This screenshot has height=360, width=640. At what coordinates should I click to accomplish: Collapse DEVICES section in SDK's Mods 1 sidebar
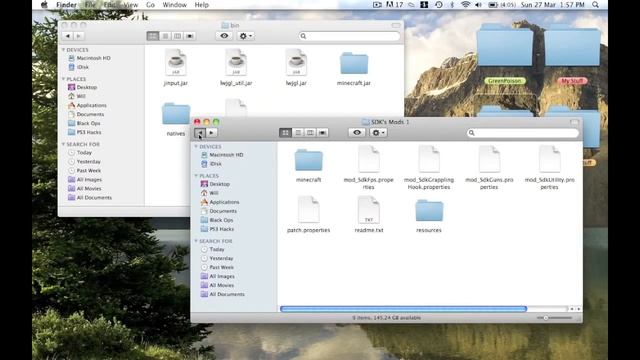coord(196,147)
